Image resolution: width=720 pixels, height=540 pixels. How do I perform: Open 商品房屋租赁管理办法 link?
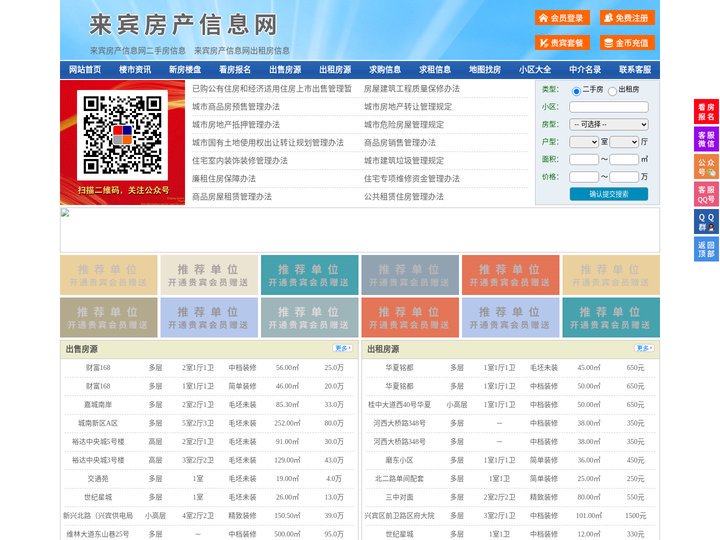point(232,197)
